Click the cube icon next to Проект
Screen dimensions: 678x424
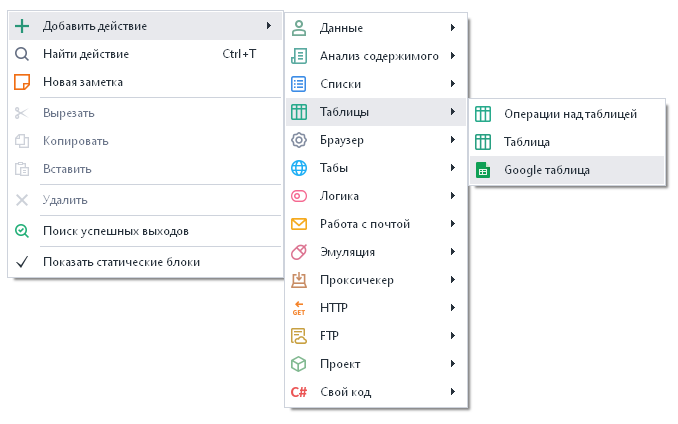tap(298, 364)
